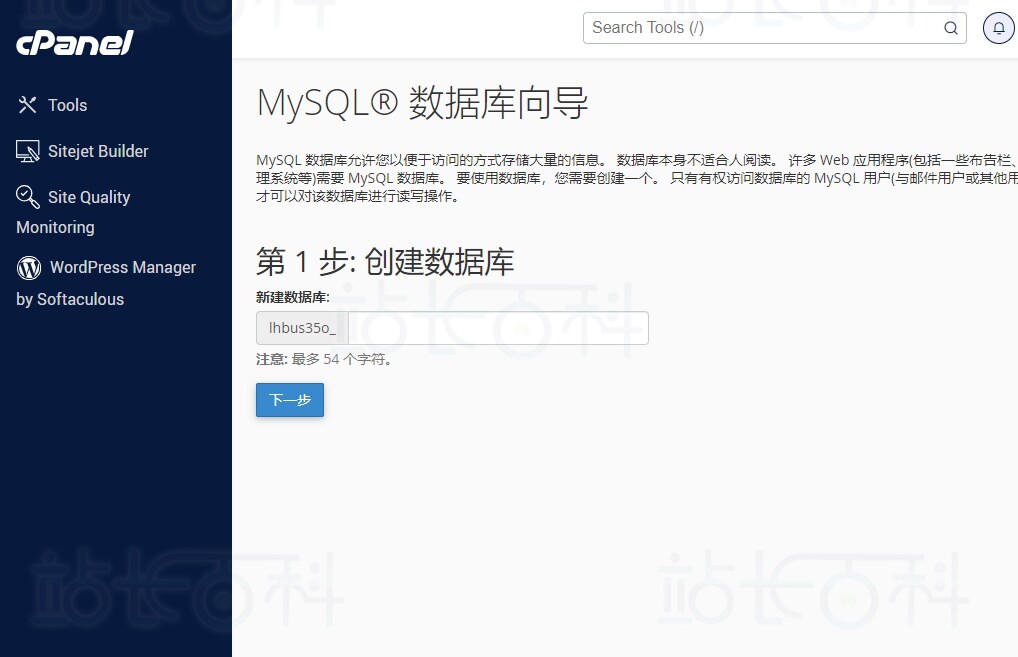
Task: Click the 第 1 步: 创建数据库 heading
Action: coord(385,262)
